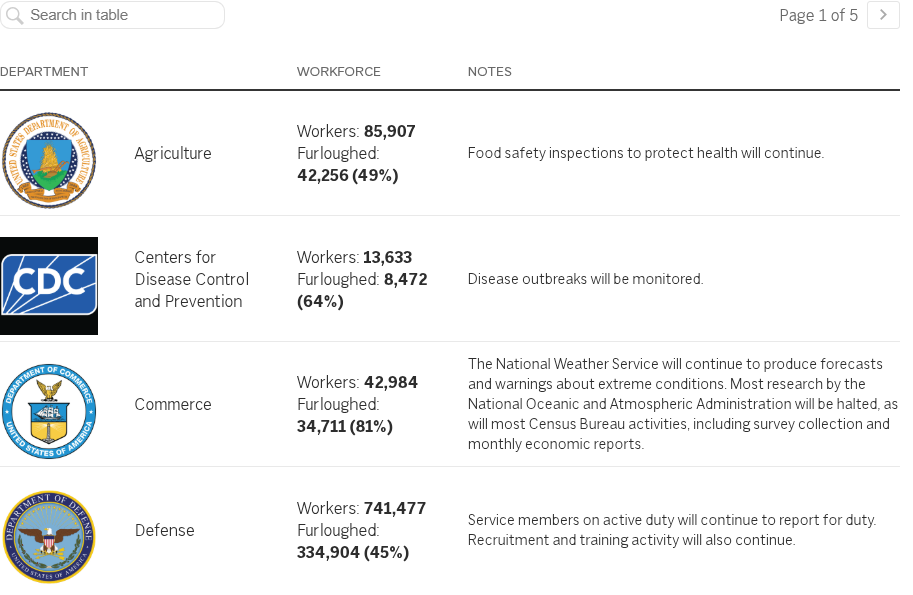Click the Defense department seal
Viewport: 913px width, 595px height.
[x=49, y=536]
